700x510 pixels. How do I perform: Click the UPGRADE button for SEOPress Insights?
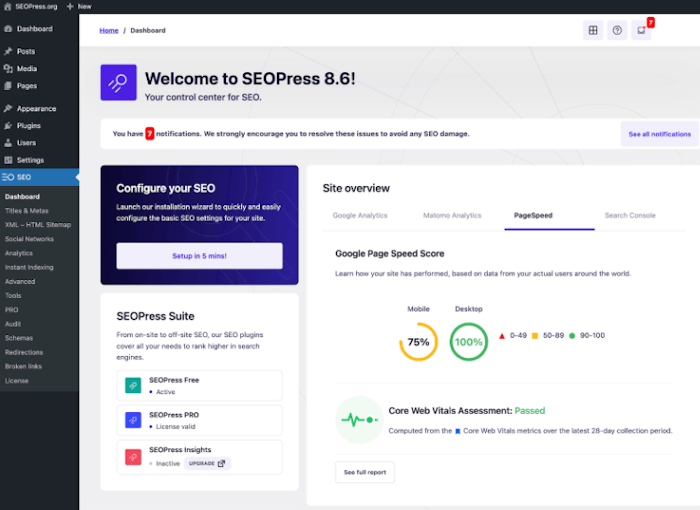coord(208,463)
